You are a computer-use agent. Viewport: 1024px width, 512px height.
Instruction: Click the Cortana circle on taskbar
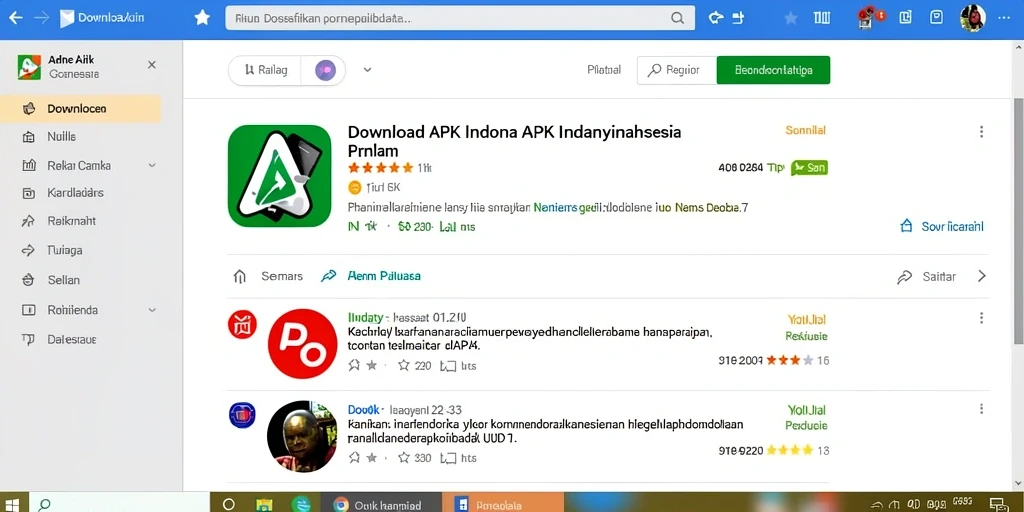pyautogui.click(x=229, y=504)
